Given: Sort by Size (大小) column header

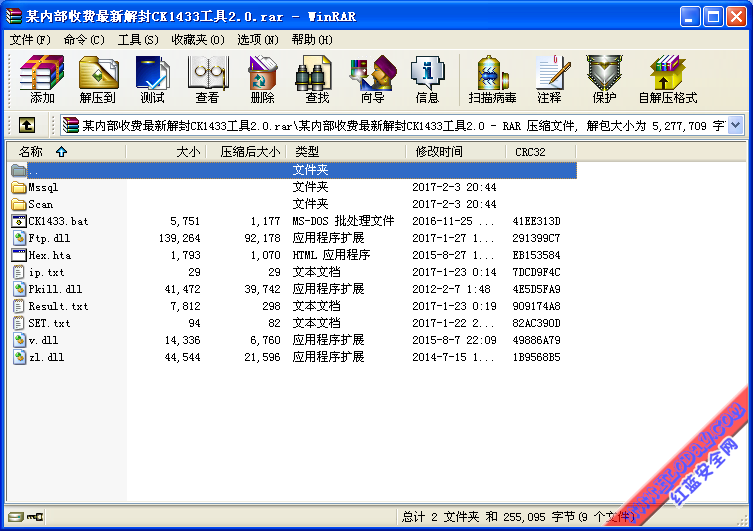Looking at the screenshot, I should pyautogui.click(x=166, y=152).
